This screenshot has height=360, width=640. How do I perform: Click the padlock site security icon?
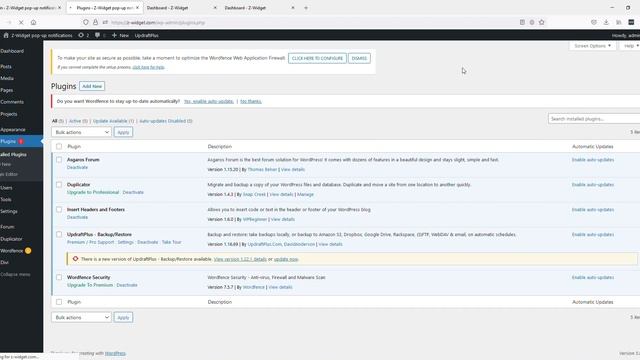[x=95, y=22]
